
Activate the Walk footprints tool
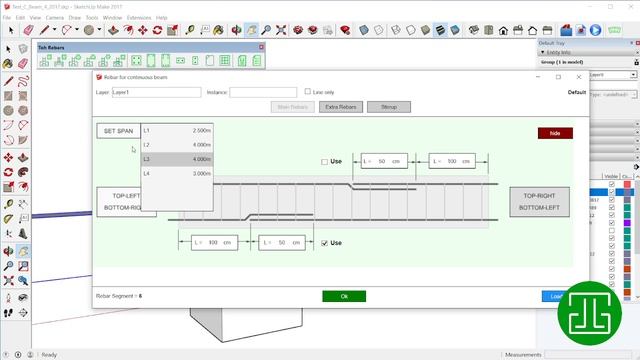pyautogui.click(x=8, y=313)
